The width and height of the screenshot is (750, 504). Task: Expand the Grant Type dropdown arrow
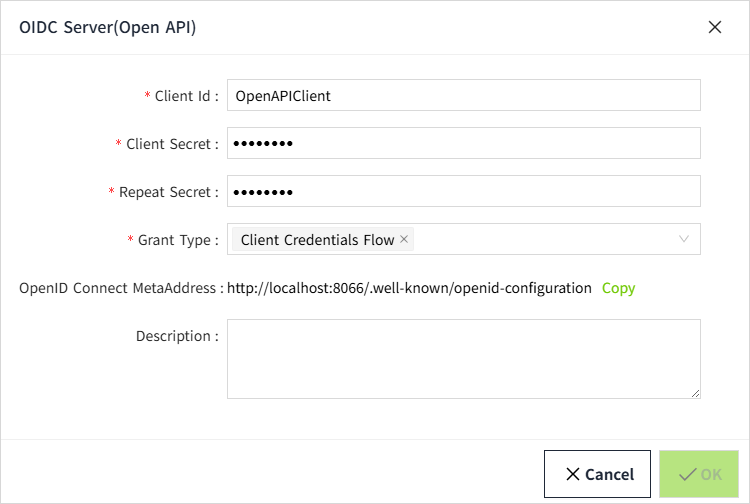(x=684, y=239)
